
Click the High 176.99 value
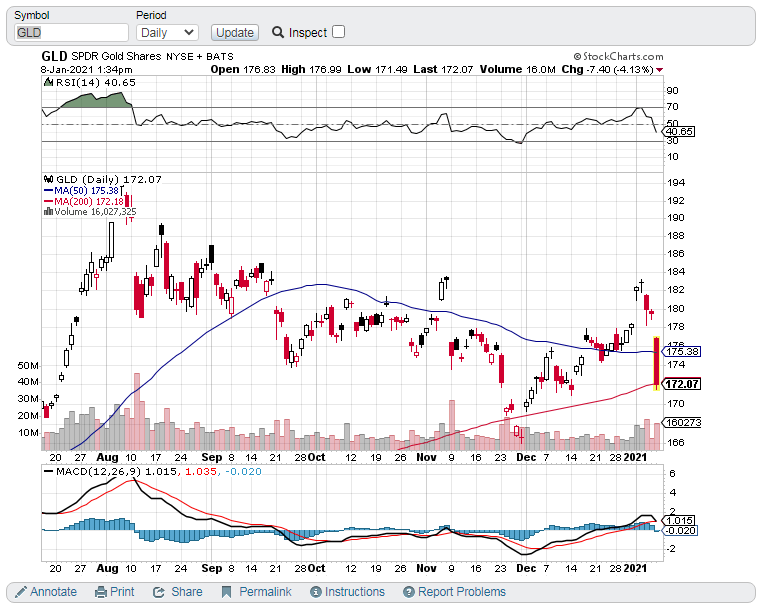(311, 70)
